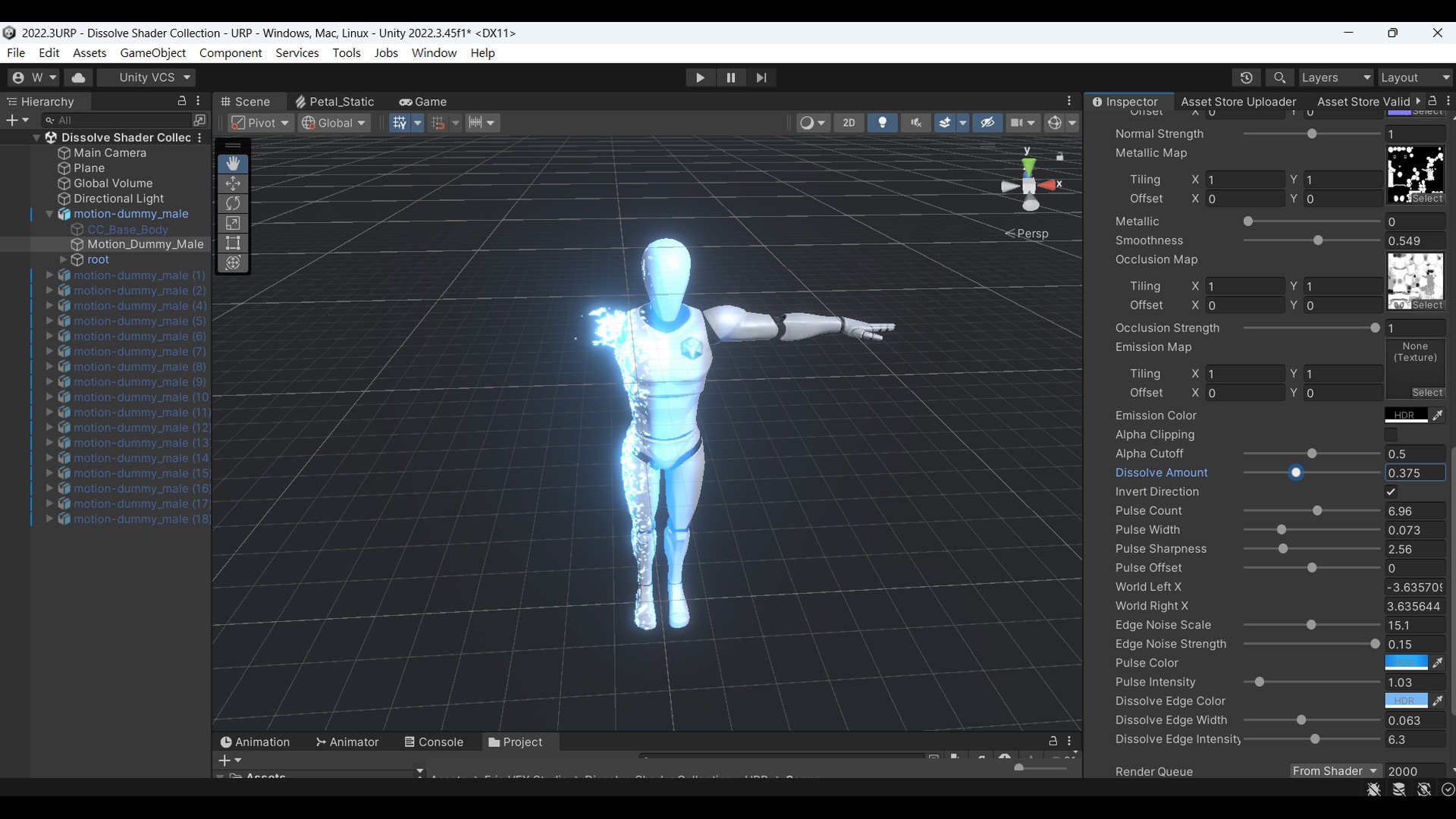Click the cloud services icon

78,77
